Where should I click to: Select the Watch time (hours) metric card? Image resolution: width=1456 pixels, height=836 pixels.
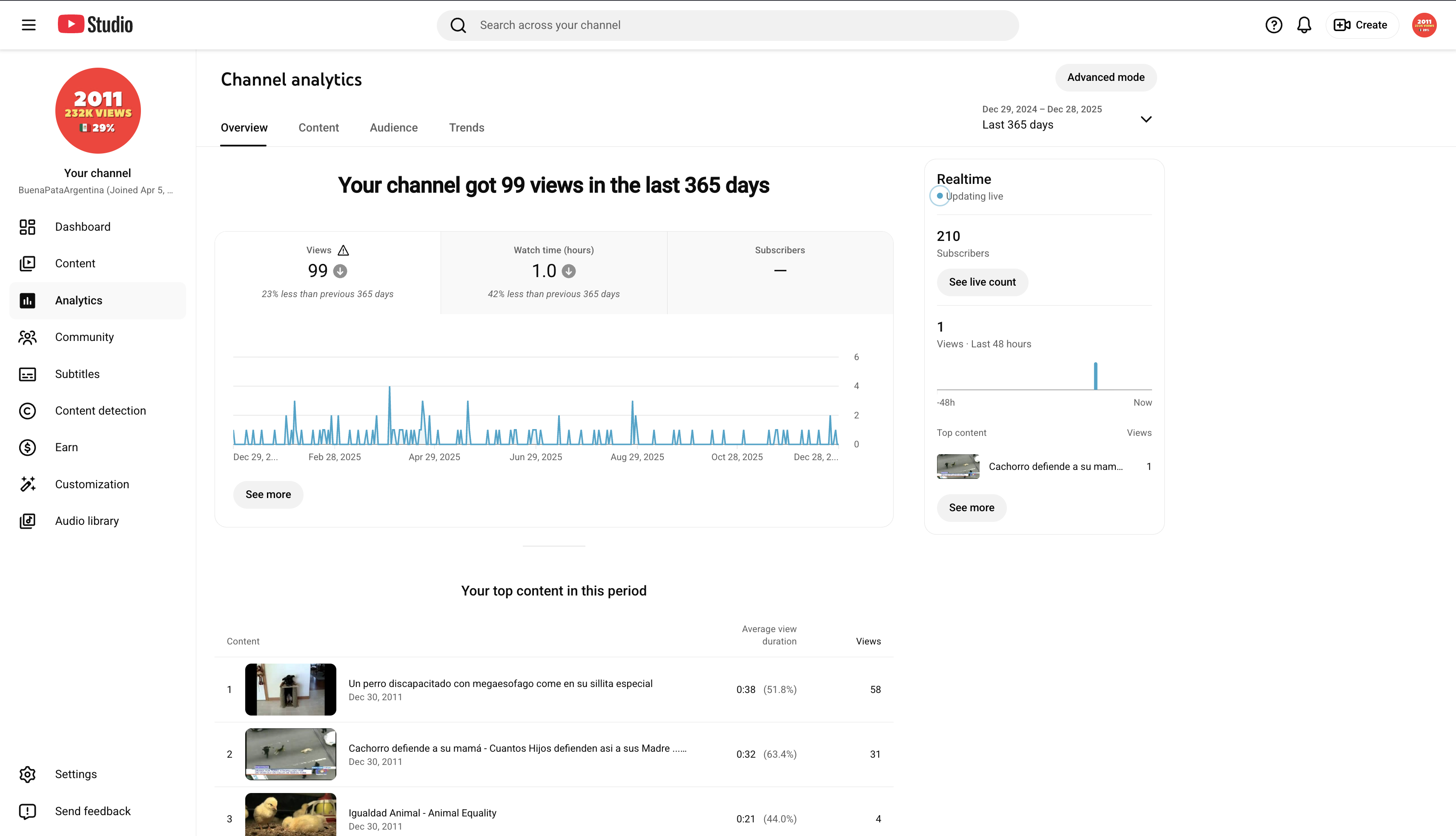coord(554,273)
